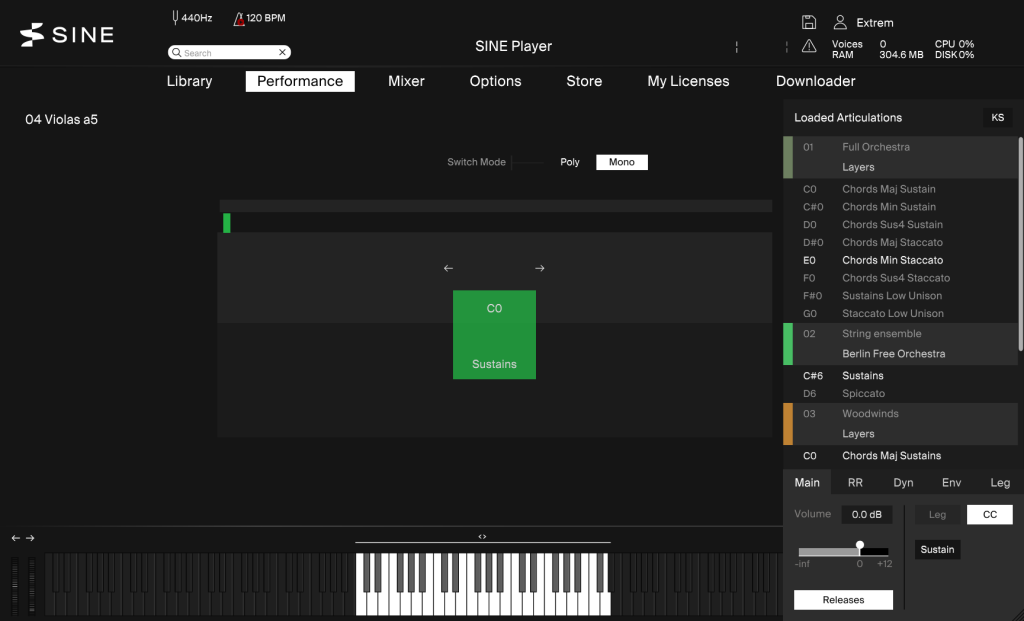Click in the Search input field
Image resolution: width=1024 pixels, height=621 pixels.
pyautogui.click(x=229, y=52)
